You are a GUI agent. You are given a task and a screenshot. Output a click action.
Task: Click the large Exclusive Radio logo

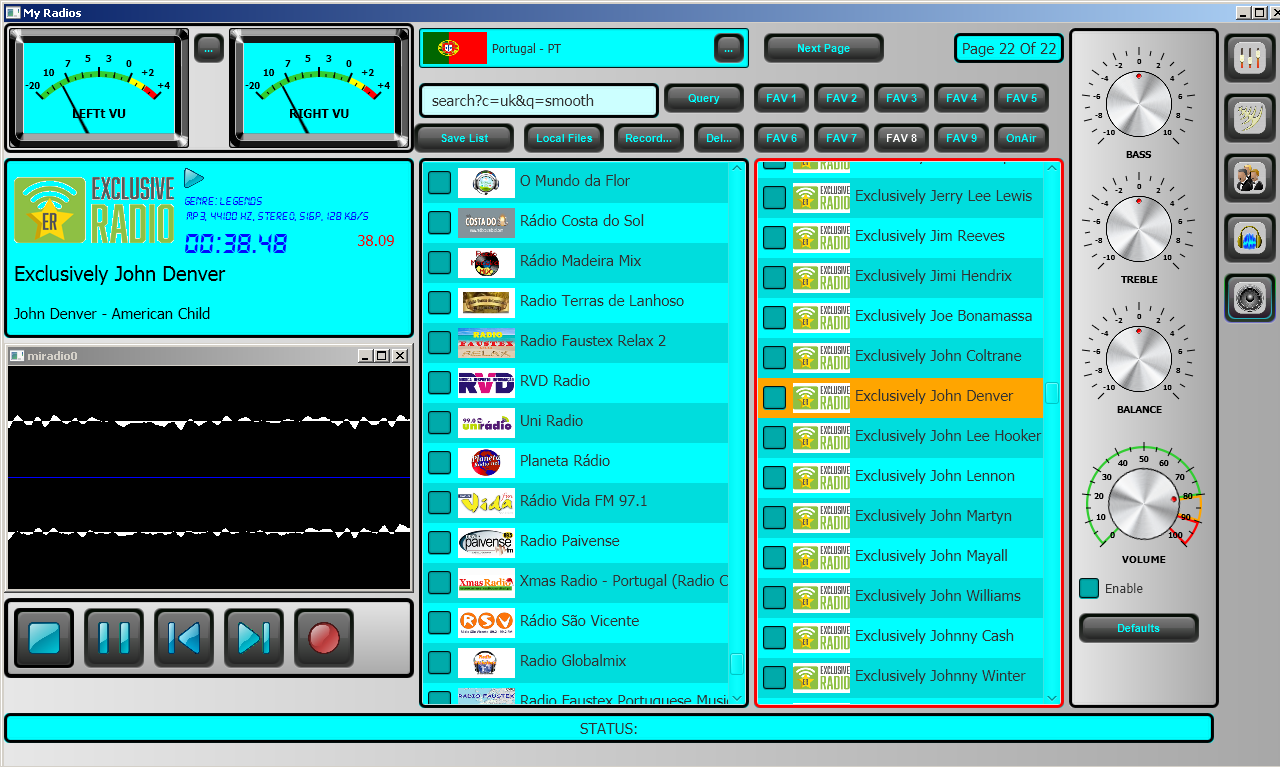94,211
